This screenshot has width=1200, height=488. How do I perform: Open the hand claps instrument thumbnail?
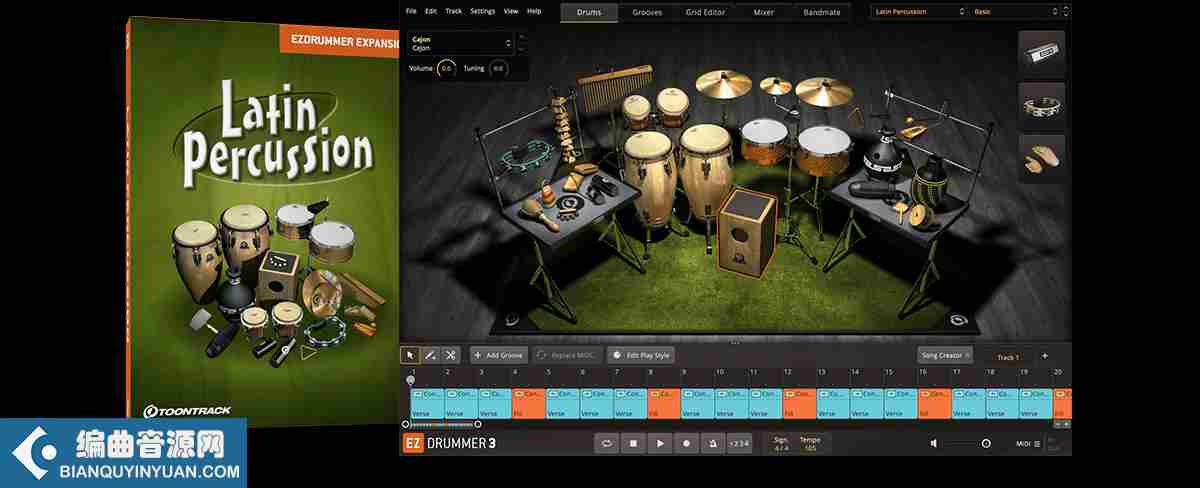pos(1042,159)
